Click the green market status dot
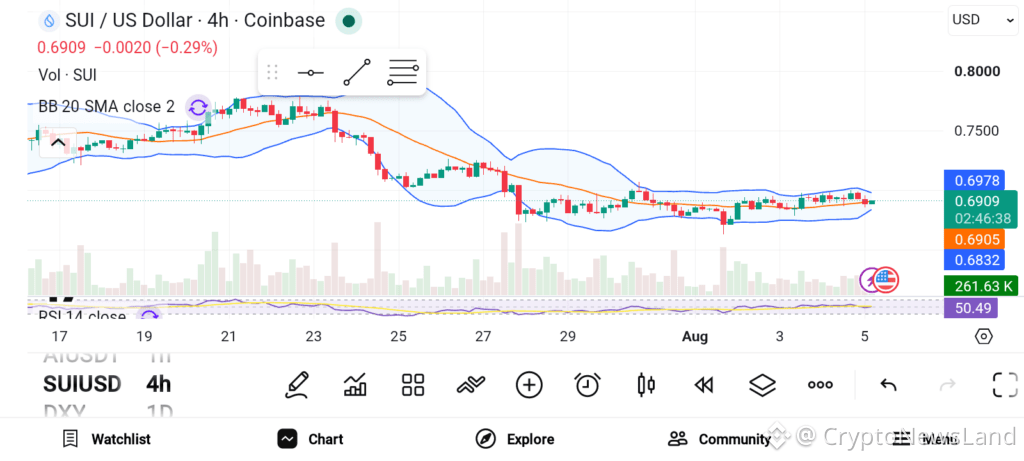Screen dimensions: 1024x461 pyautogui.click(x=349, y=21)
